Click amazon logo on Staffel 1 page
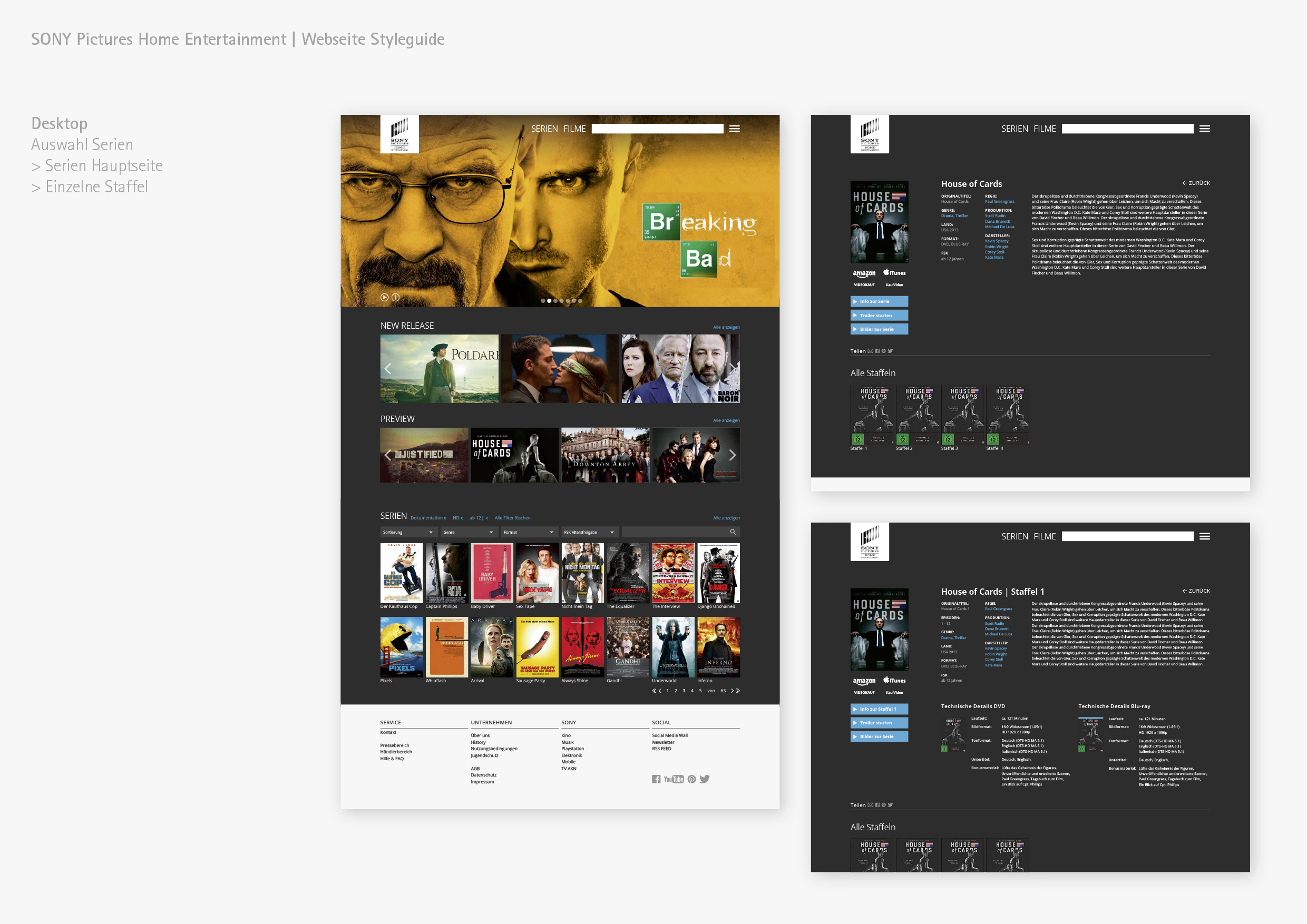This screenshot has height=924, width=1307. [x=864, y=681]
